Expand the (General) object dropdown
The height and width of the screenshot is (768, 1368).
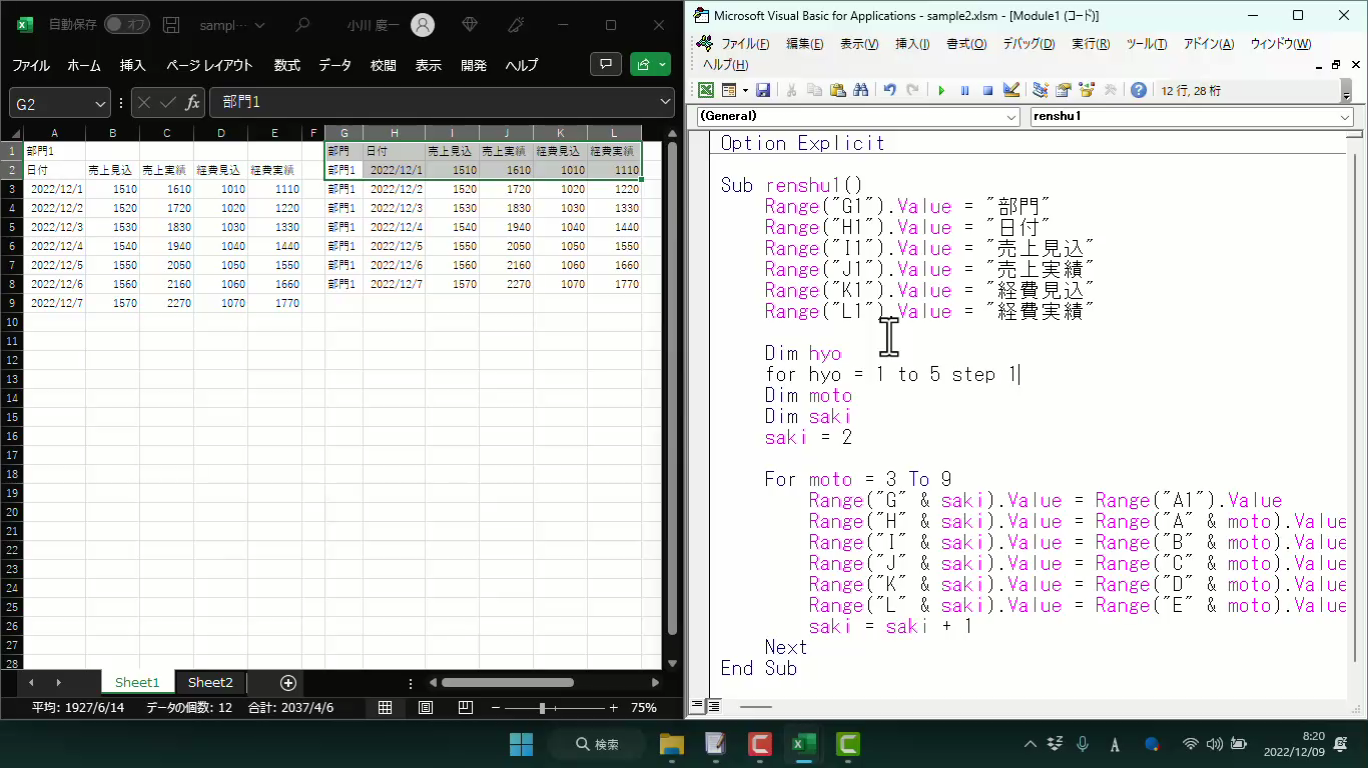tap(1011, 117)
